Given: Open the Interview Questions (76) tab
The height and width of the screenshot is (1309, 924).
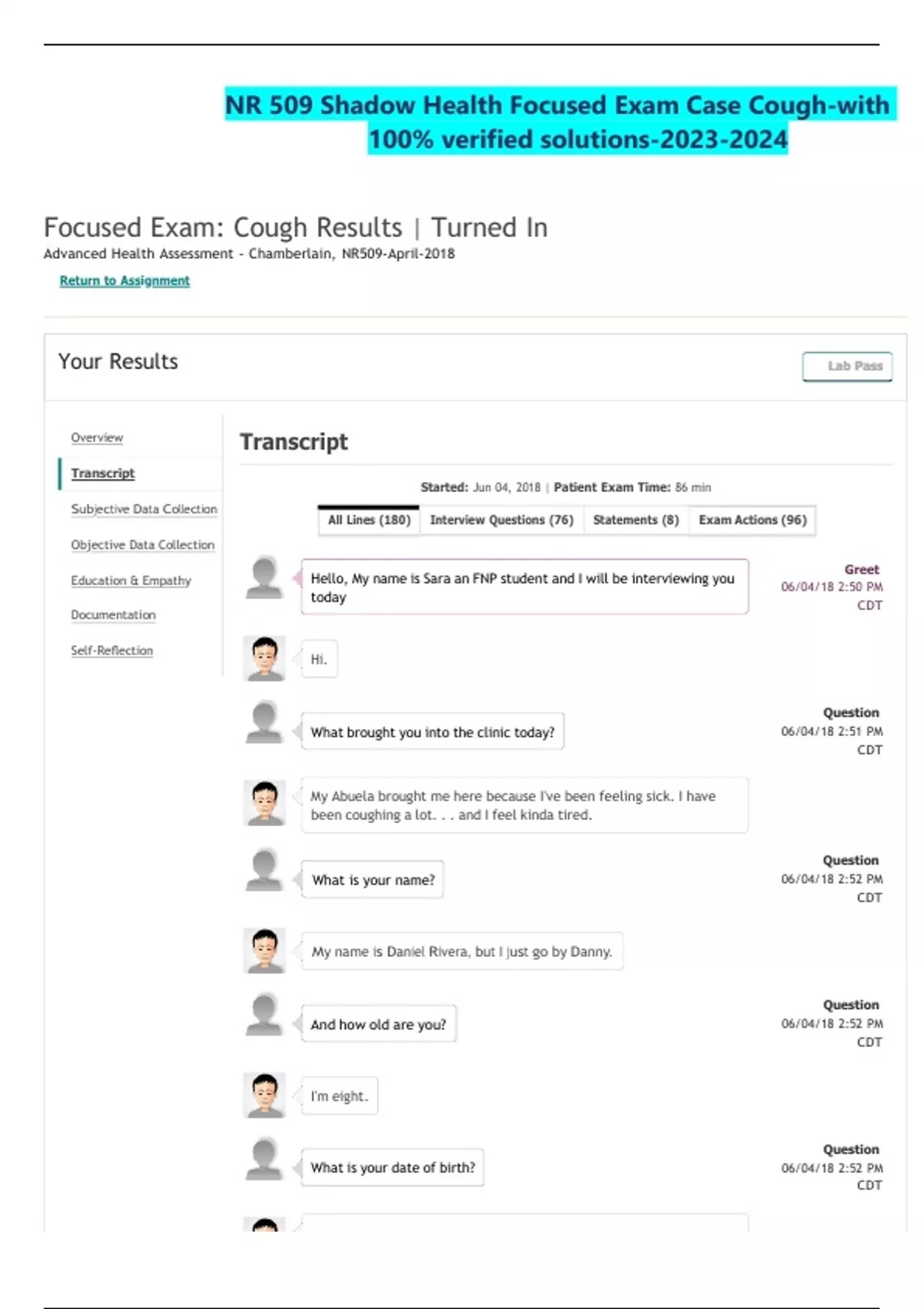Looking at the screenshot, I should [x=501, y=521].
